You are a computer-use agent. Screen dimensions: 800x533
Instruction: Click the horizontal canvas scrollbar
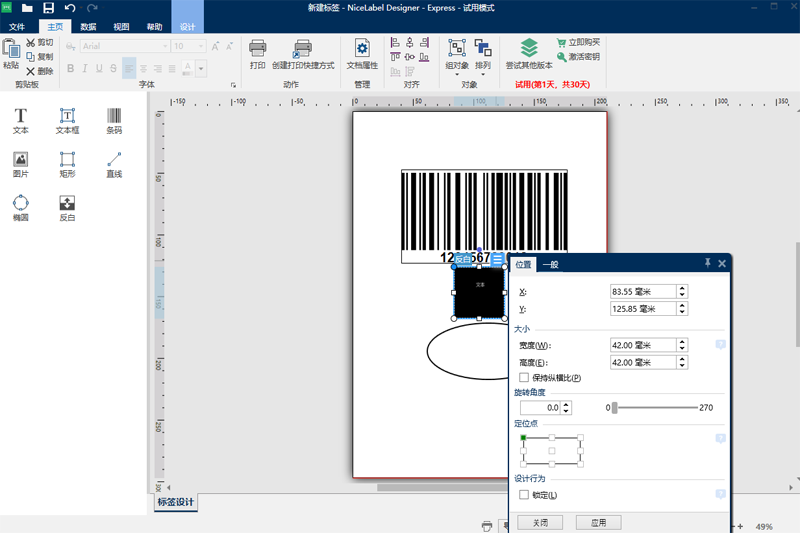pos(442,487)
